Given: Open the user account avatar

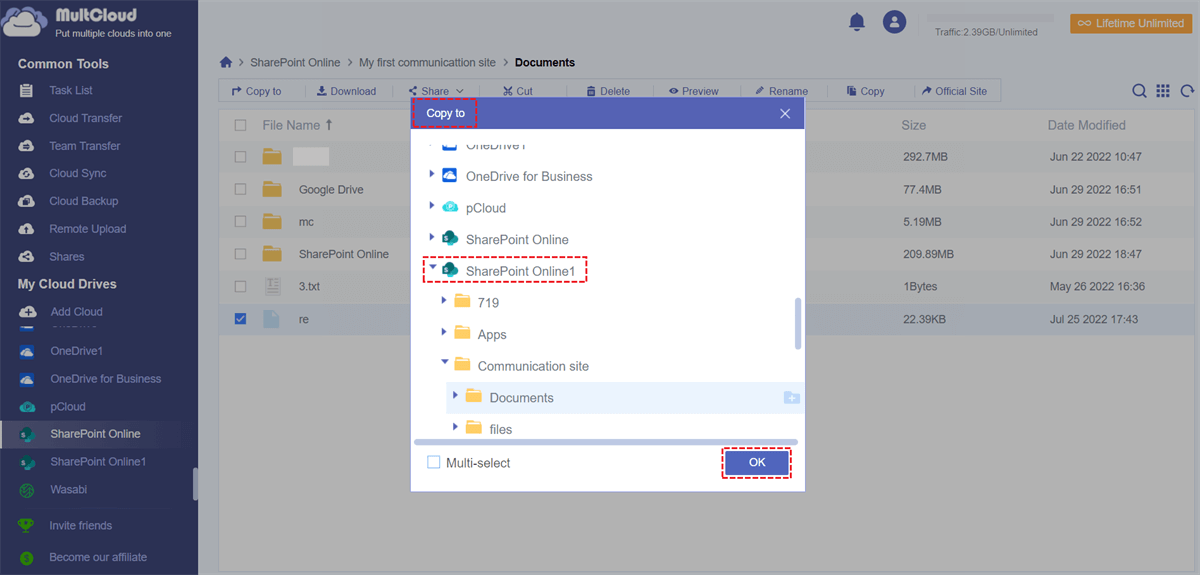Looking at the screenshot, I should [894, 22].
